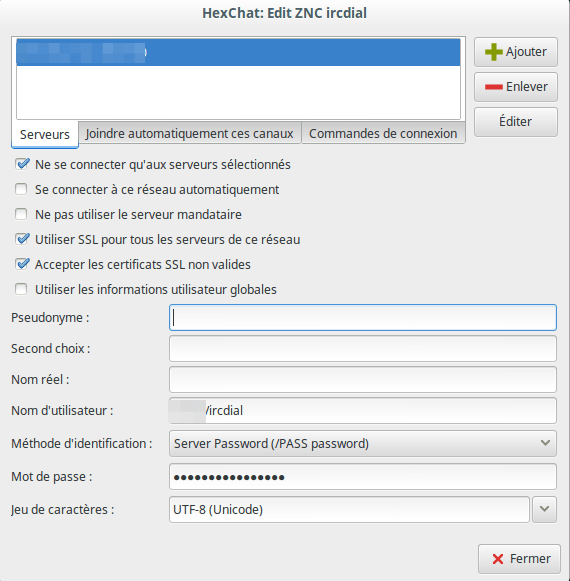Screen dimensions: 570x581
Task: Edit the Nom d'utilisateur field
Action: tap(363, 411)
